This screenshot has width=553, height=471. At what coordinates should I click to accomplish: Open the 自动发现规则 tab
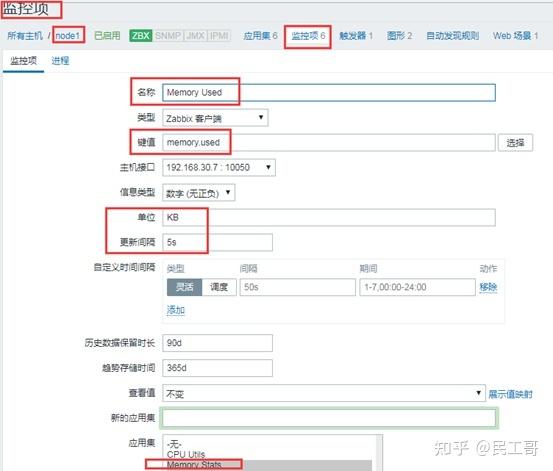(x=452, y=36)
